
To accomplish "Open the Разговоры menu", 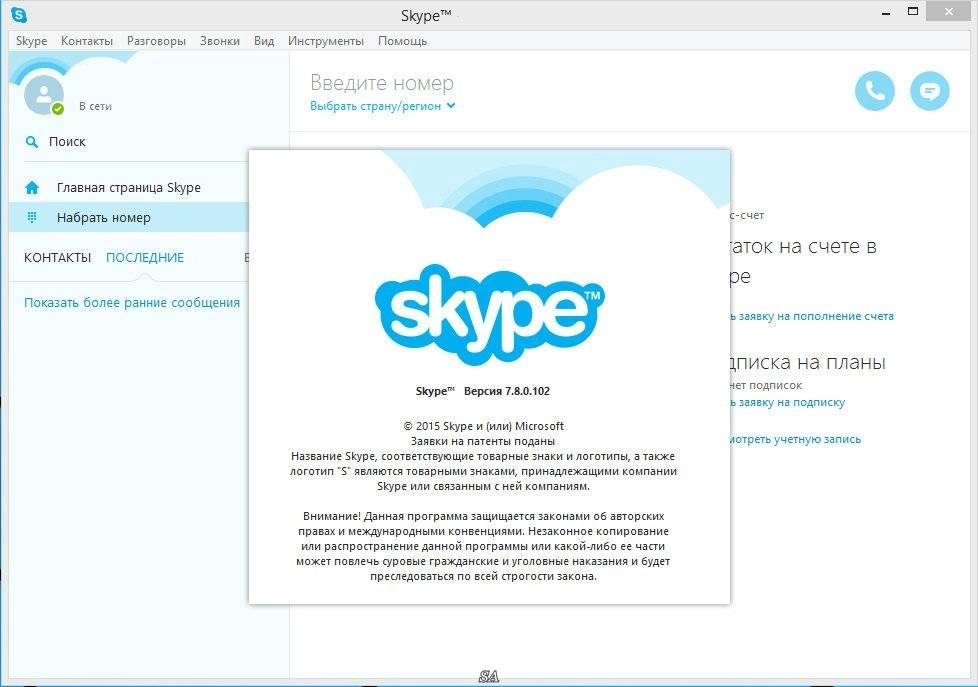I will (x=156, y=41).
